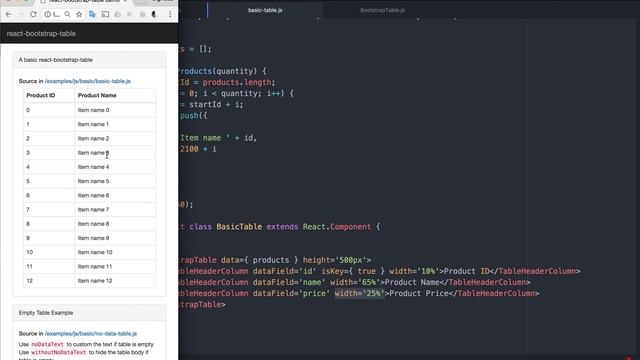Go back in the browser

[9, 14]
